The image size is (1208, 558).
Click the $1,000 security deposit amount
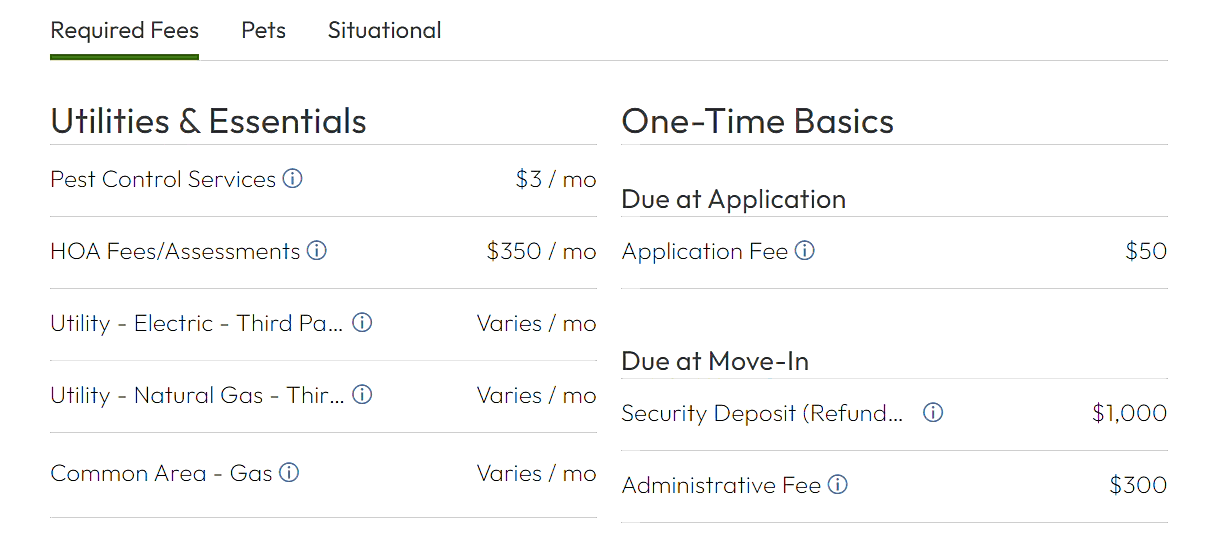click(x=1130, y=413)
